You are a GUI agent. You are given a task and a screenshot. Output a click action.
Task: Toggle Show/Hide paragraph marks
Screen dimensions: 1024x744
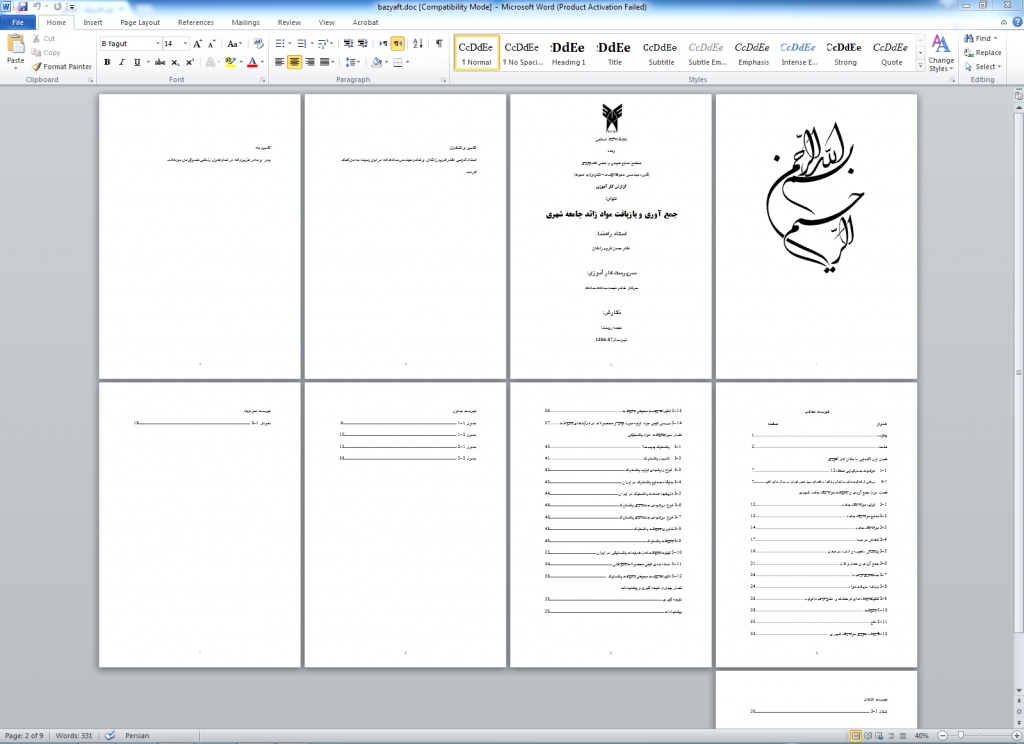point(439,44)
